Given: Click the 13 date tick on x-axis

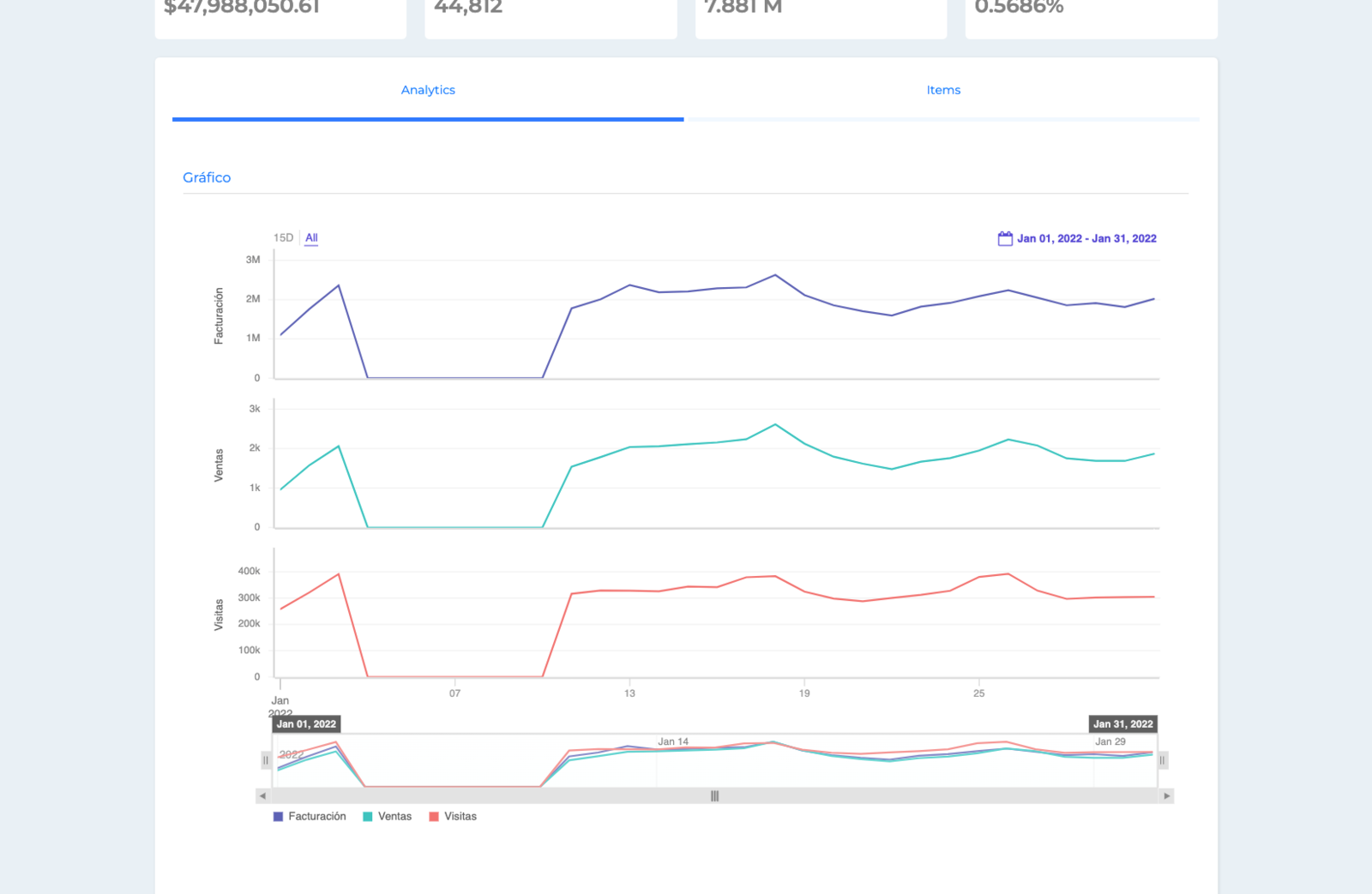Looking at the screenshot, I should pyautogui.click(x=629, y=693).
